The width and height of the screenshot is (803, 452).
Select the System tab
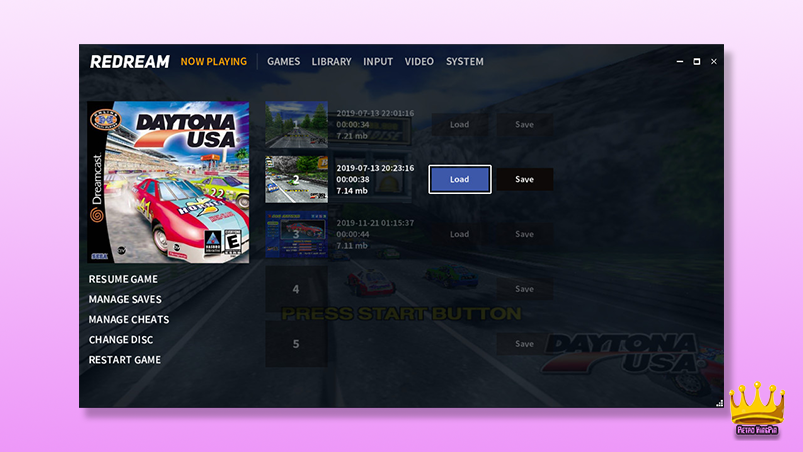click(x=464, y=61)
